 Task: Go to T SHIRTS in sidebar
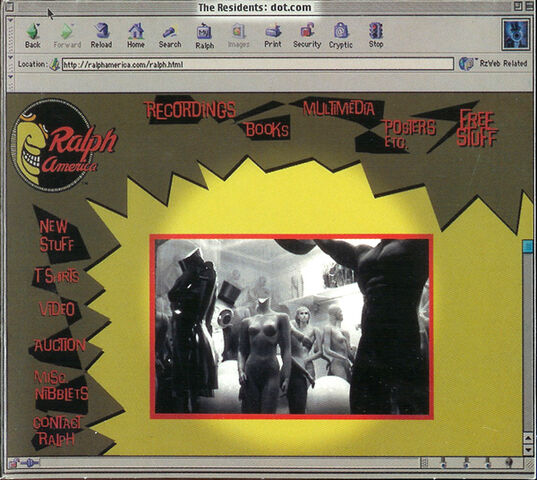click(57, 276)
